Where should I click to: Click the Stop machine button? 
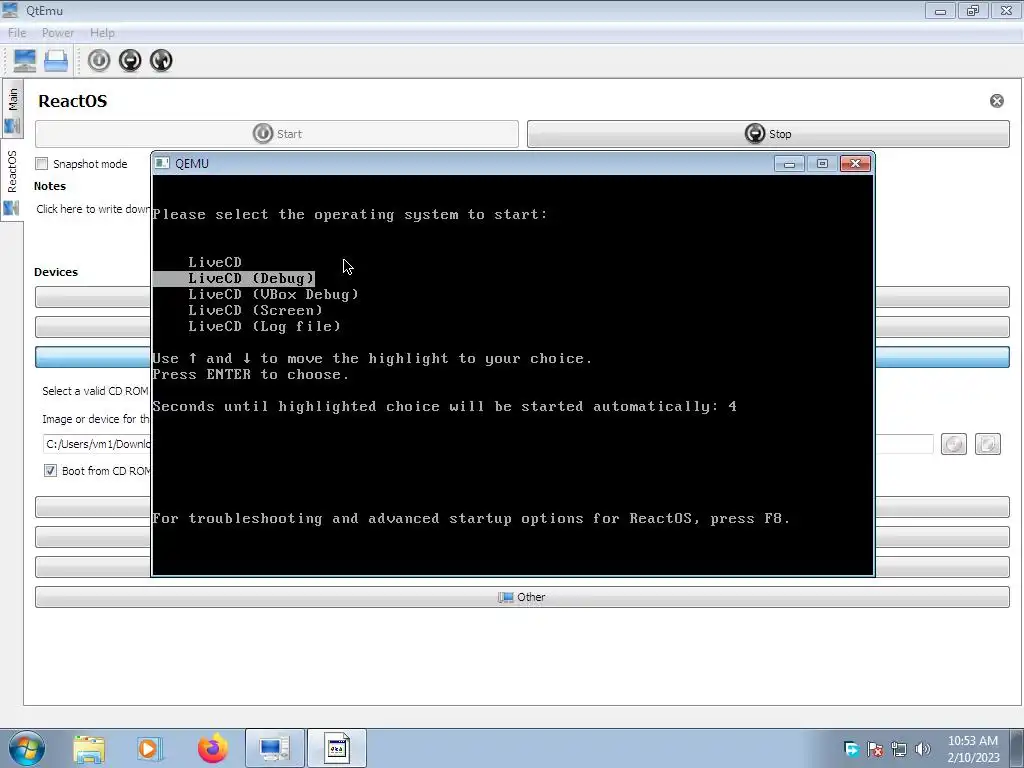tap(768, 134)
